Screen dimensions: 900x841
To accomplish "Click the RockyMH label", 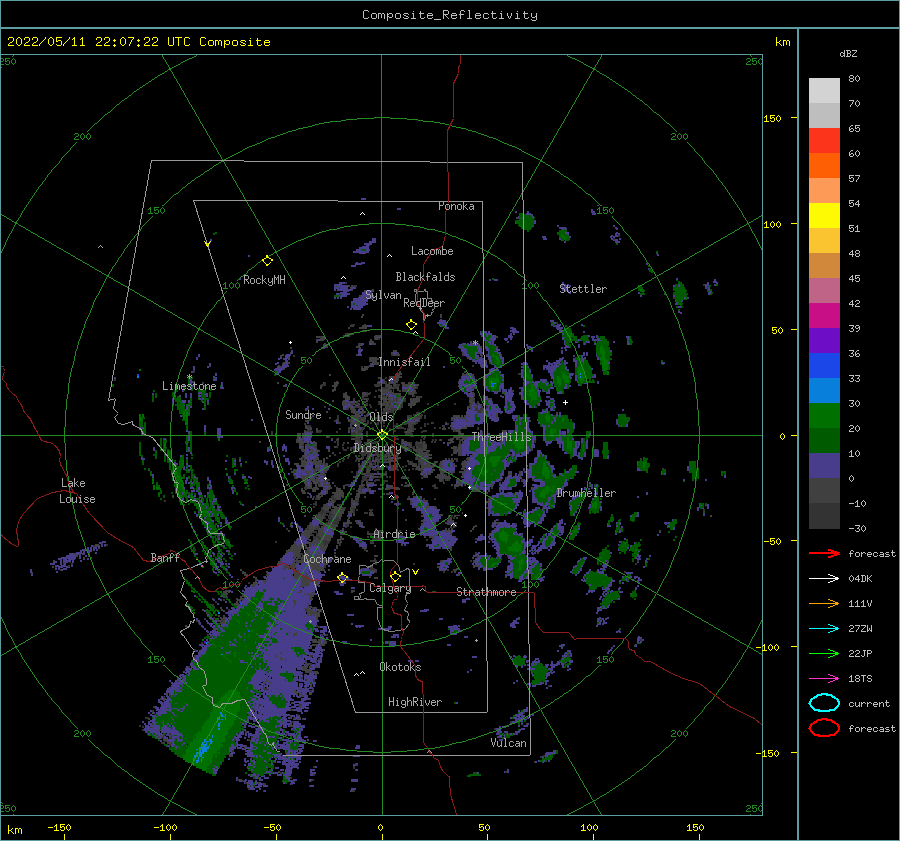I will pos(264,280).
